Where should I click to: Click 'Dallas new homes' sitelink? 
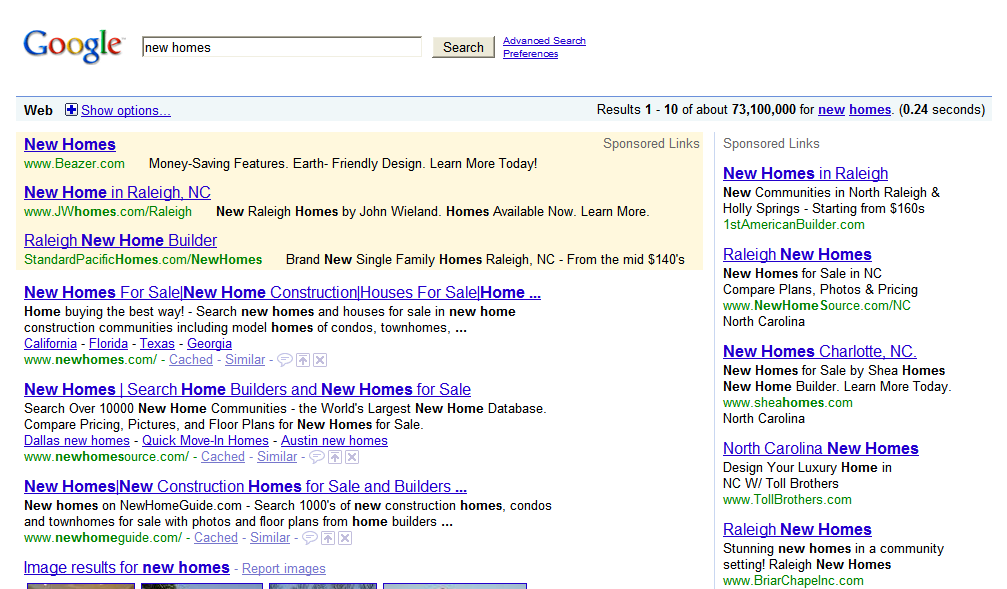[77, 441]
